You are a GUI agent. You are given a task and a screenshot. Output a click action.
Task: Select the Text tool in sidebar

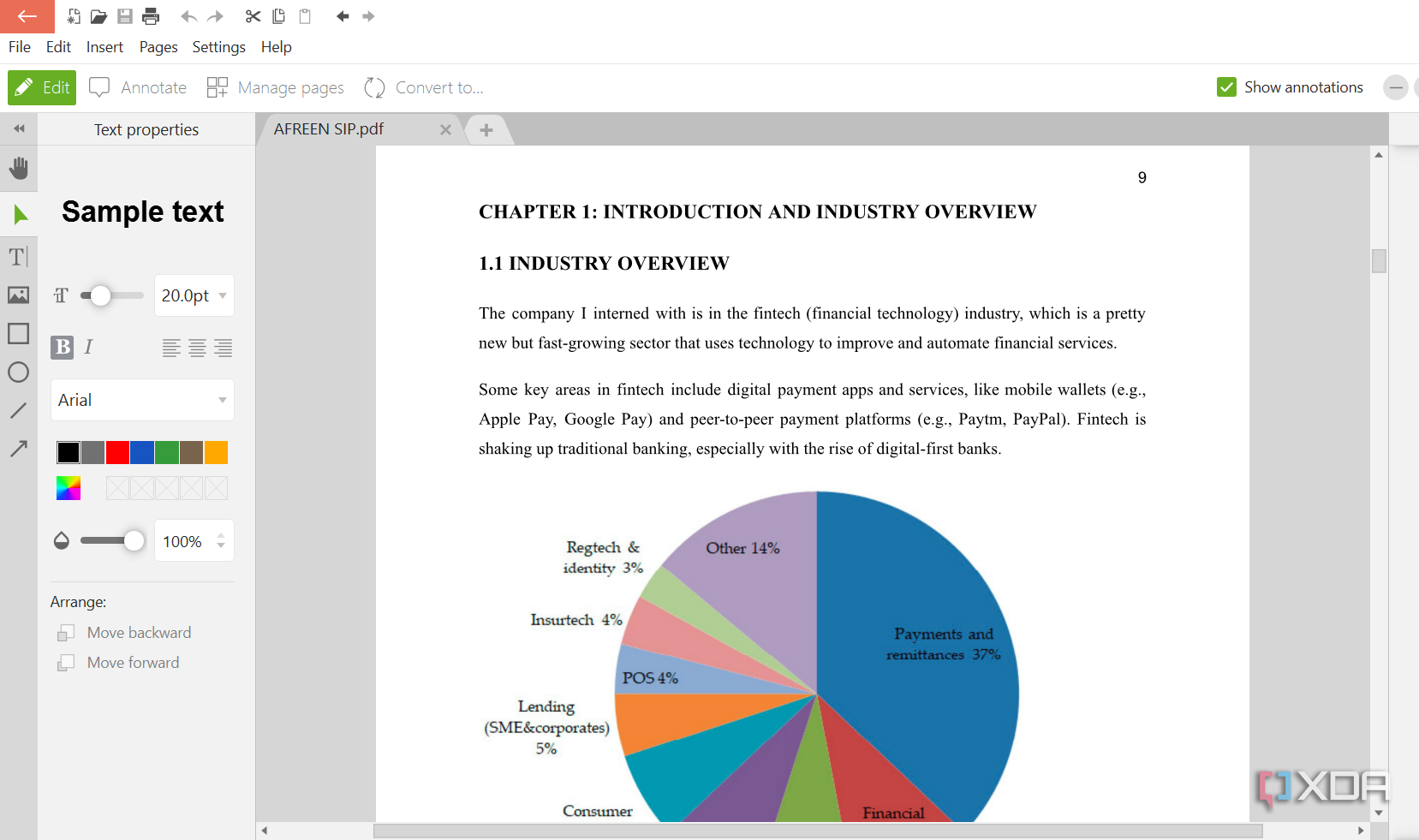[19, 256]
